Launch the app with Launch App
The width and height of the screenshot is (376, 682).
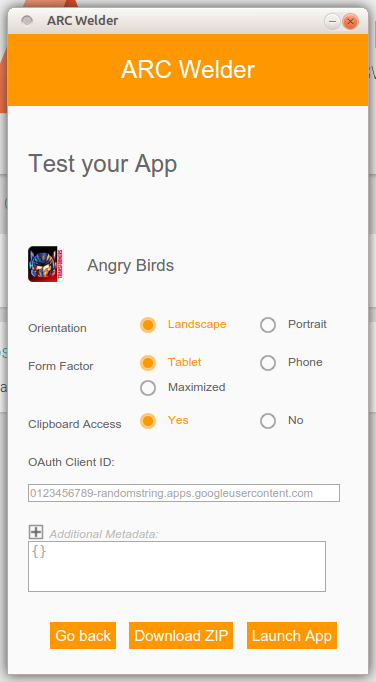point(292,635)
